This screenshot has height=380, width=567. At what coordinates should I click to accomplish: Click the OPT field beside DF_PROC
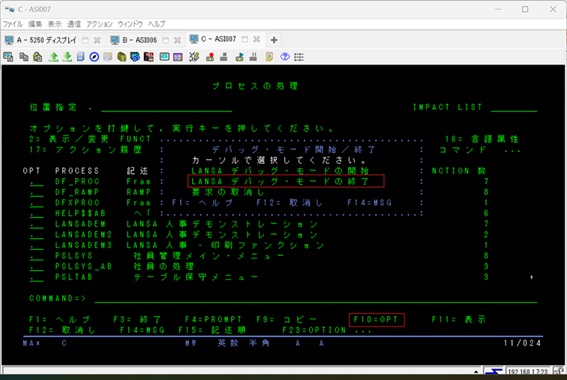tap(37, 182)
